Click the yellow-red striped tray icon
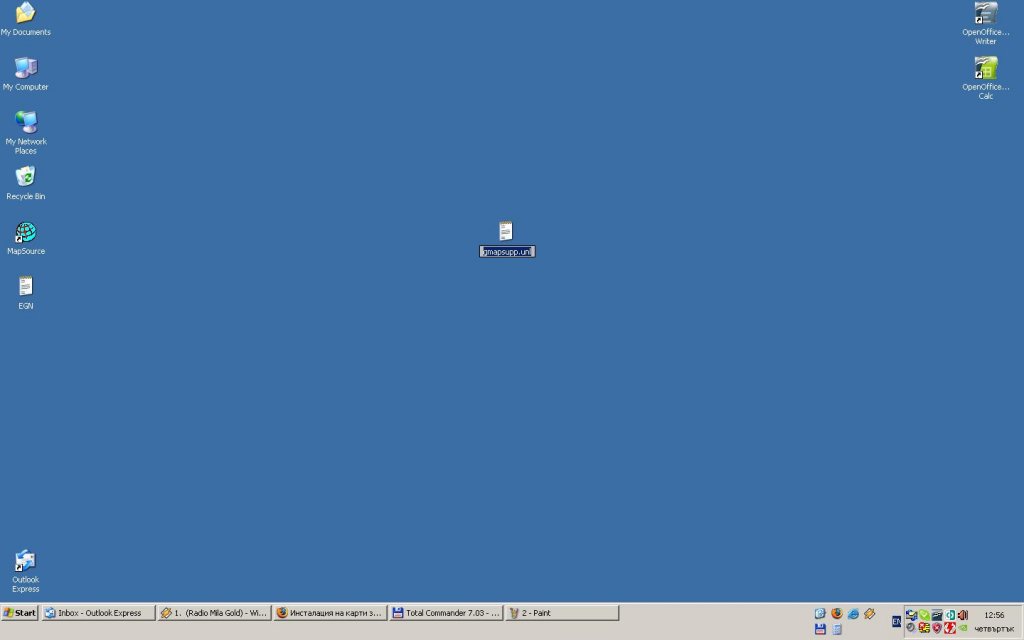This screenshot has height=640, width=1024. click(x=924, y=628)
